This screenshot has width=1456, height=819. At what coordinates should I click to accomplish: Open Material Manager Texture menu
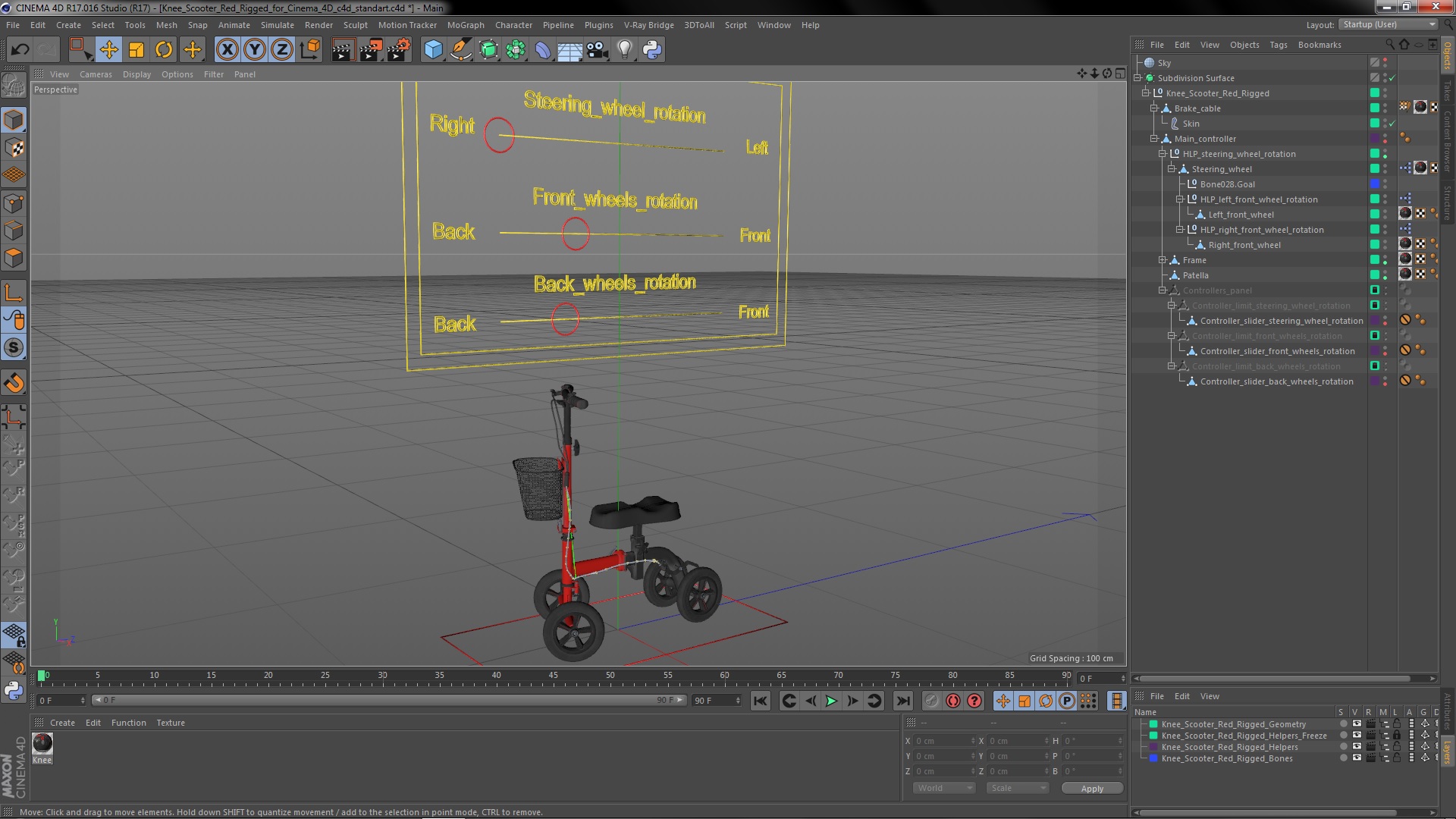point(171,723)
